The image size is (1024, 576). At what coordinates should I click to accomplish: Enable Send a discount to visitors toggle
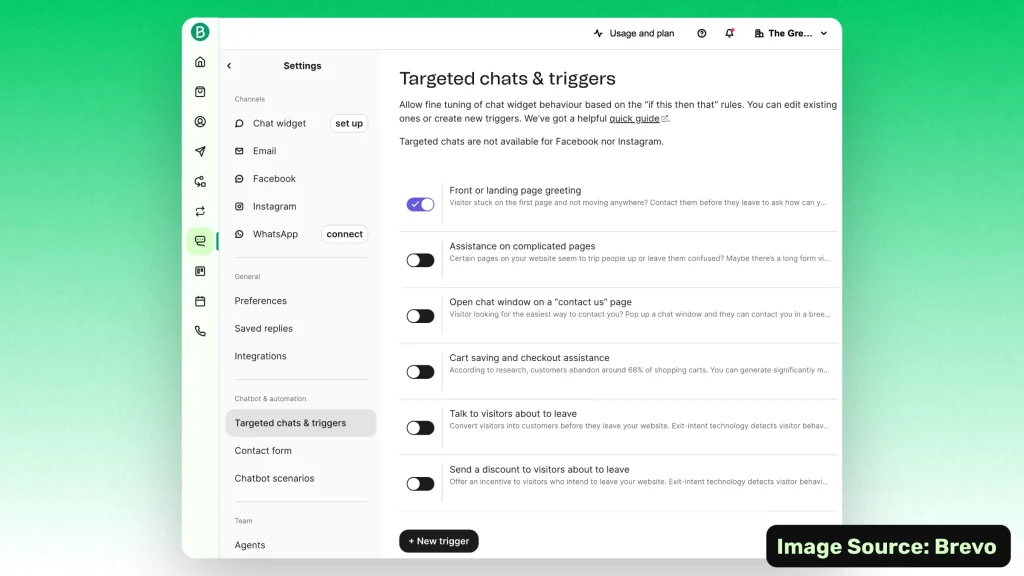[420, 483]
